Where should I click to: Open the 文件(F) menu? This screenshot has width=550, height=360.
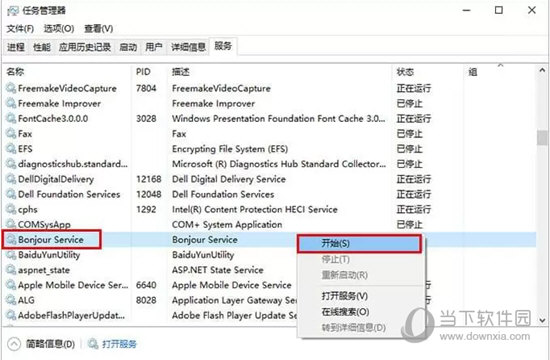[20, 28]
